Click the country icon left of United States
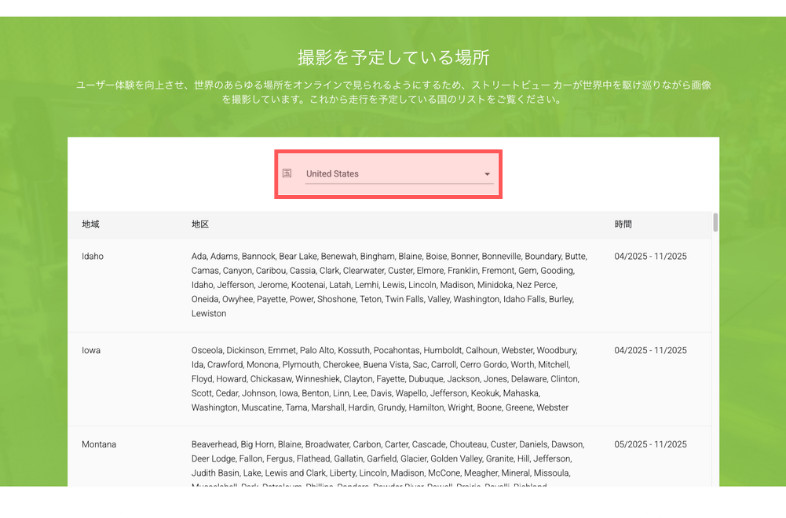This screenshot has height=518, width=786. (x=287, y=173)
